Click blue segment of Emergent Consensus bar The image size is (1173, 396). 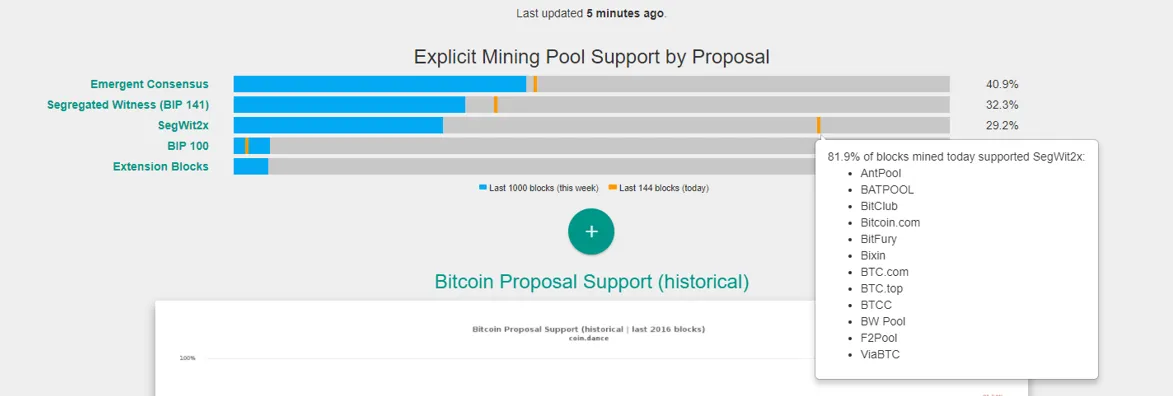click(379, 84)
